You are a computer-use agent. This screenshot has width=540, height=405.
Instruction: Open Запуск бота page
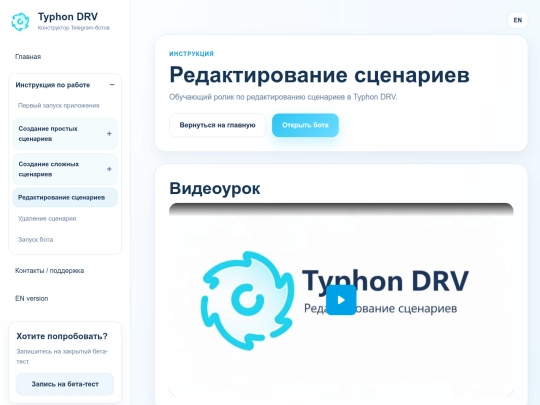click(35, 239)
